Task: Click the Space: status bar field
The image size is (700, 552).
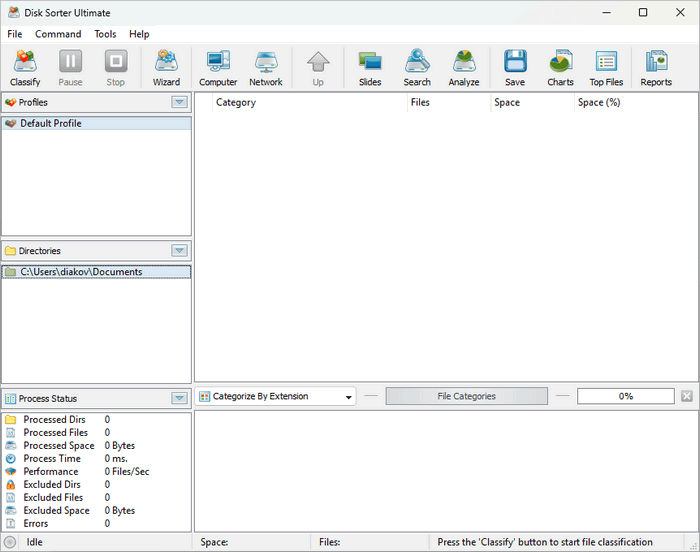Action: click(x=252, y=542)
